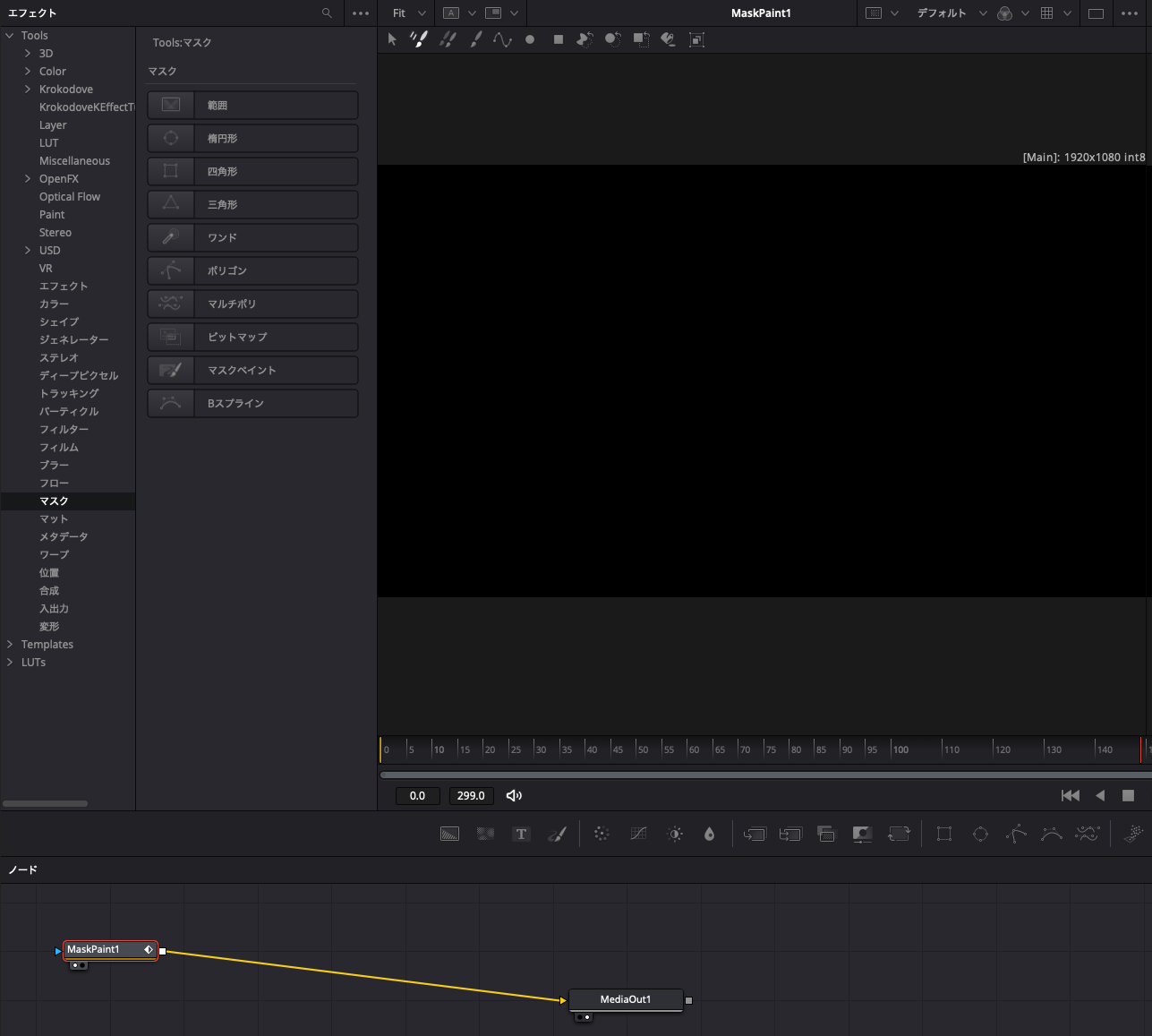This screenshot has width=1152, height=1036.
Task: Add a Polygon mask from node toolbar
Action: coord(1016,834)
